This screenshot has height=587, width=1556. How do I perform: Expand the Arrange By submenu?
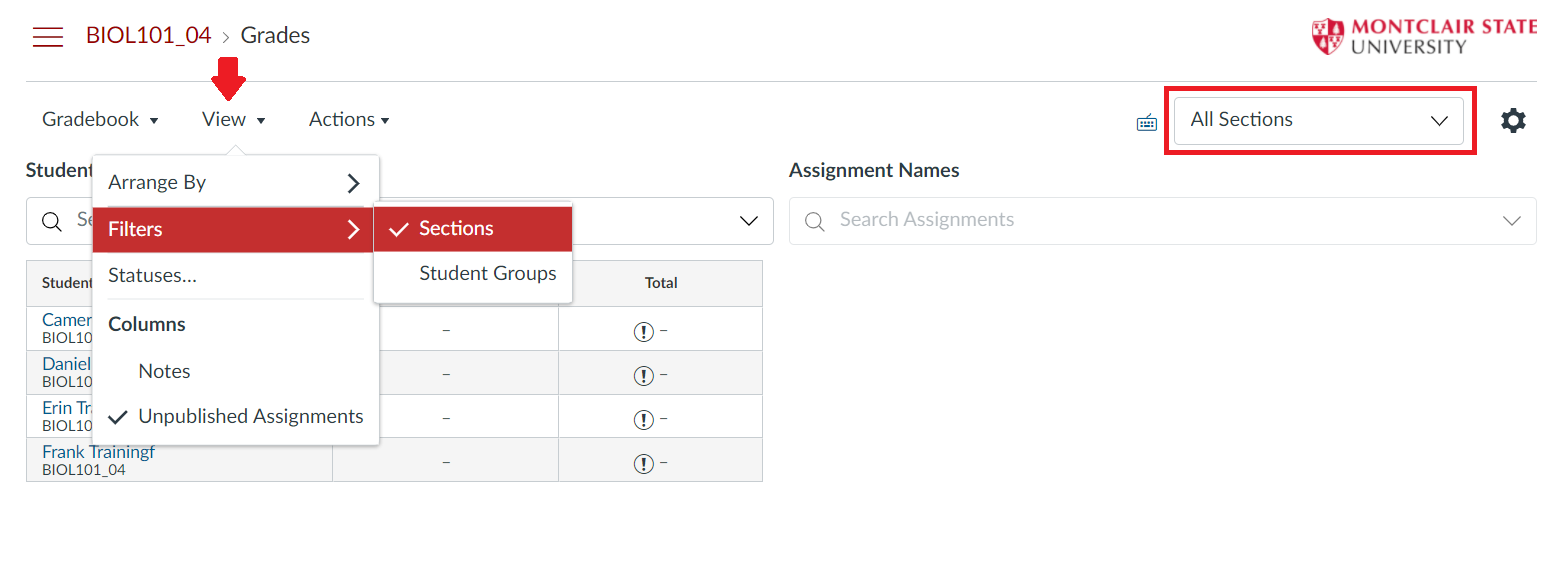click(x=157, y=182)
